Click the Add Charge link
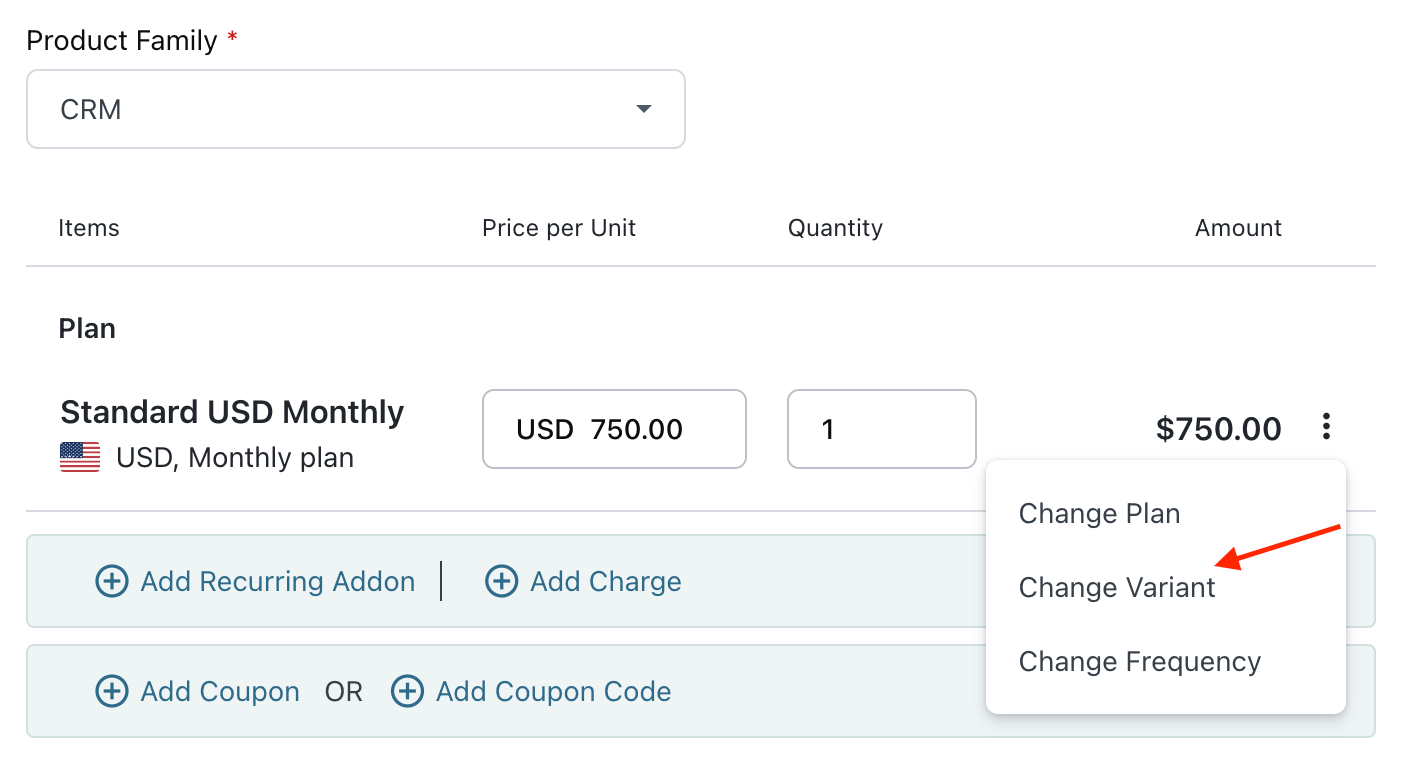Screen dimensions: 1412x770 pos(605,581)
